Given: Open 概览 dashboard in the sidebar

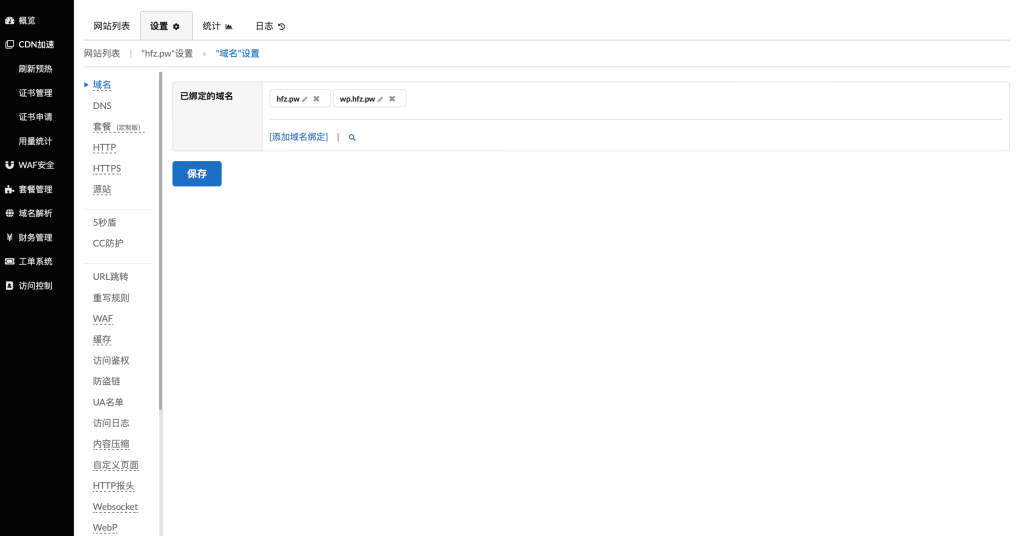Looking at the screenshot, I should pos(27,20).
